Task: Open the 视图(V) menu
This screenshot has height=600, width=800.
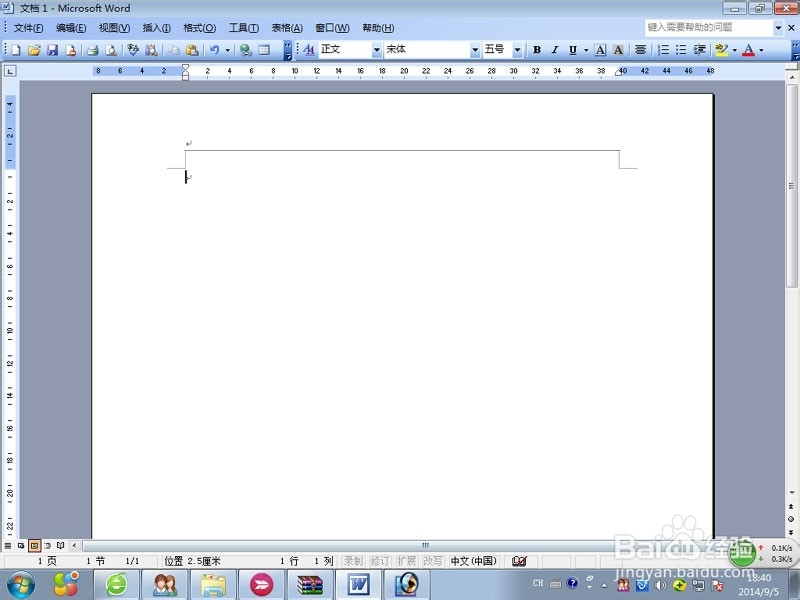Action: coord(114,28)
